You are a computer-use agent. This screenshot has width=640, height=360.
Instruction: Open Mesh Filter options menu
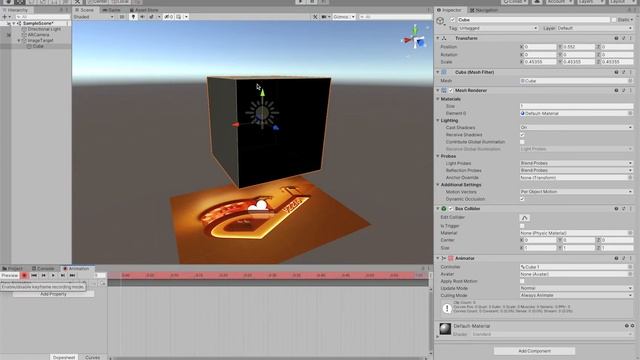click(631, 72)
